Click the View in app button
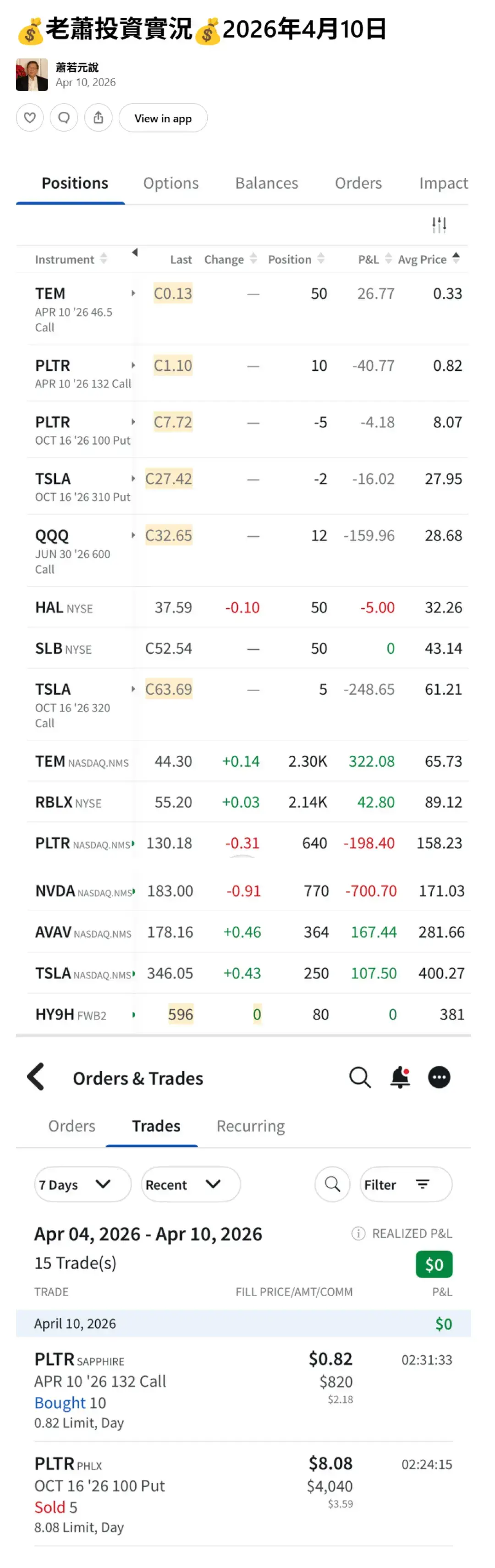The width and height of the screenshot is (495, 1568). (x=163, y=118)
